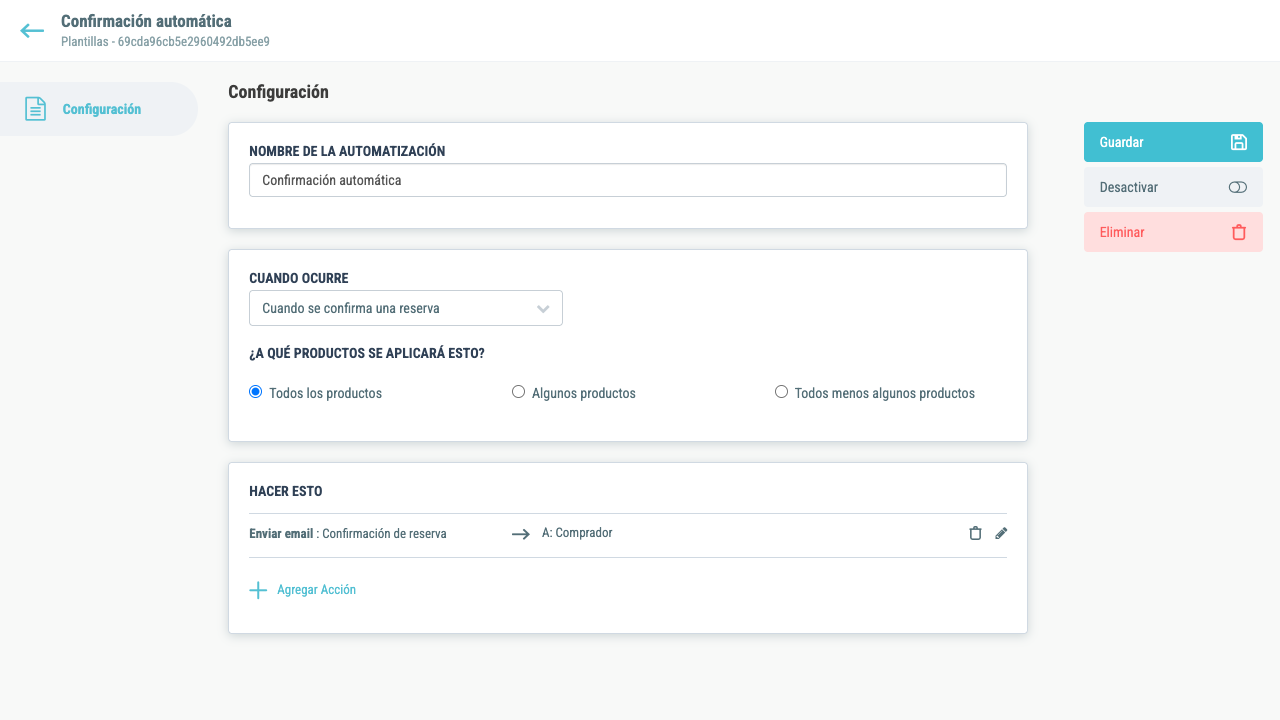The width and height of the screenshot is (1280, 720).
Task: Select the 'Todos los productos' radio button
Action: [x=255, y=392]
